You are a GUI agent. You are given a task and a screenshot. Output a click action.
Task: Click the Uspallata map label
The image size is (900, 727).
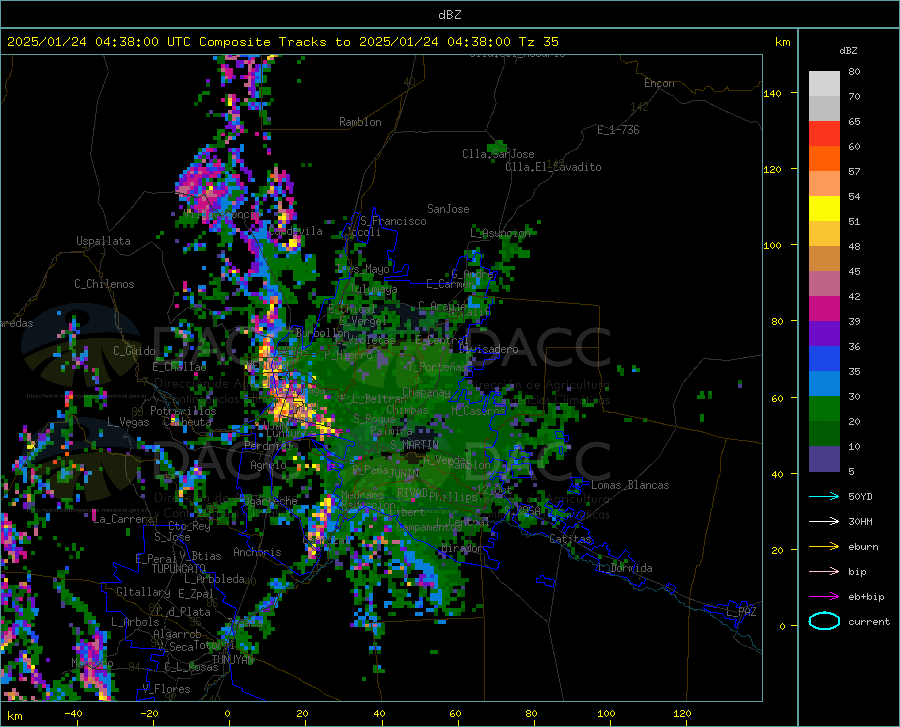coord(103,241)
